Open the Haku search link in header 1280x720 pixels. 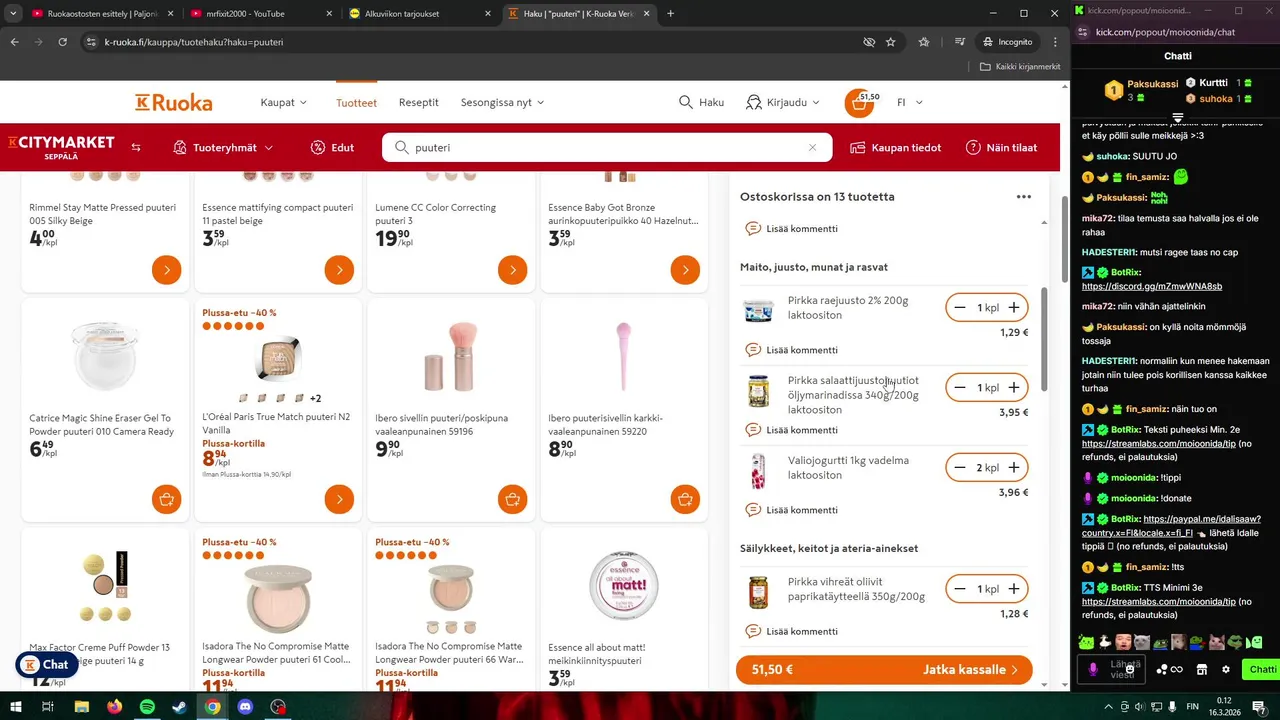(x=701, y=102)
